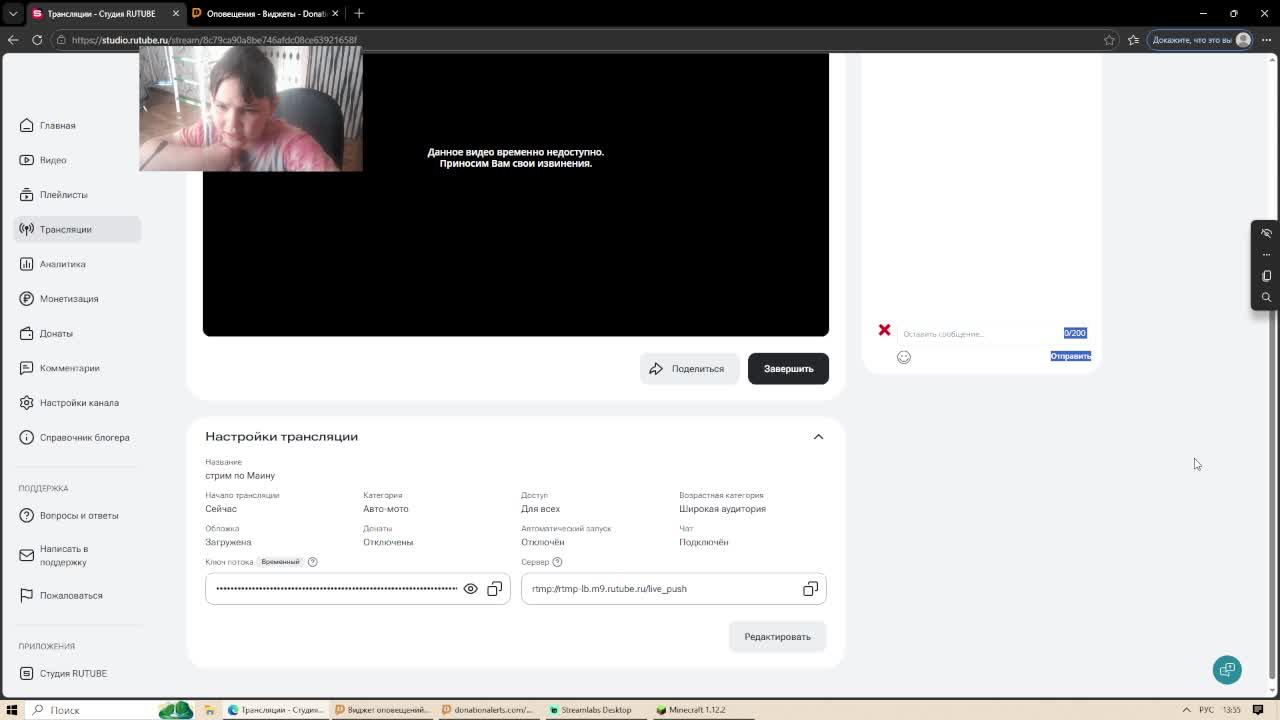Focus the chat message input field
Image resolution: width=1280 pixels, height=720 pixels.
[980, 334]
